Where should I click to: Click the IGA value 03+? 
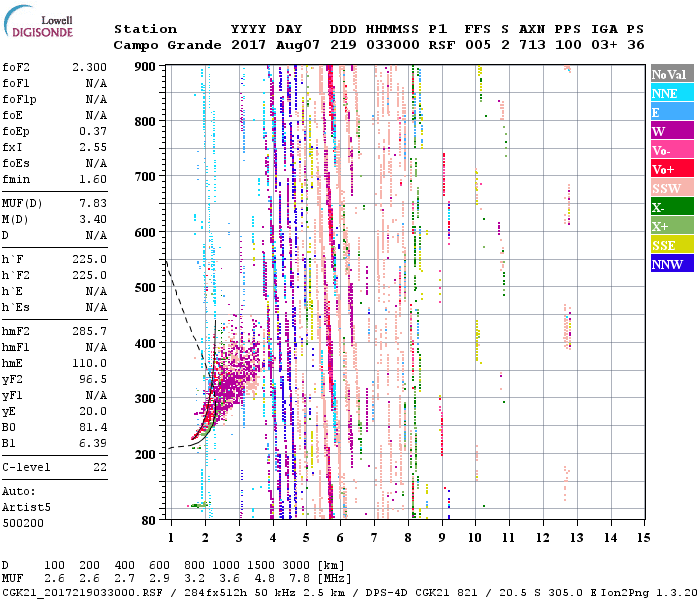pos(604,45)
